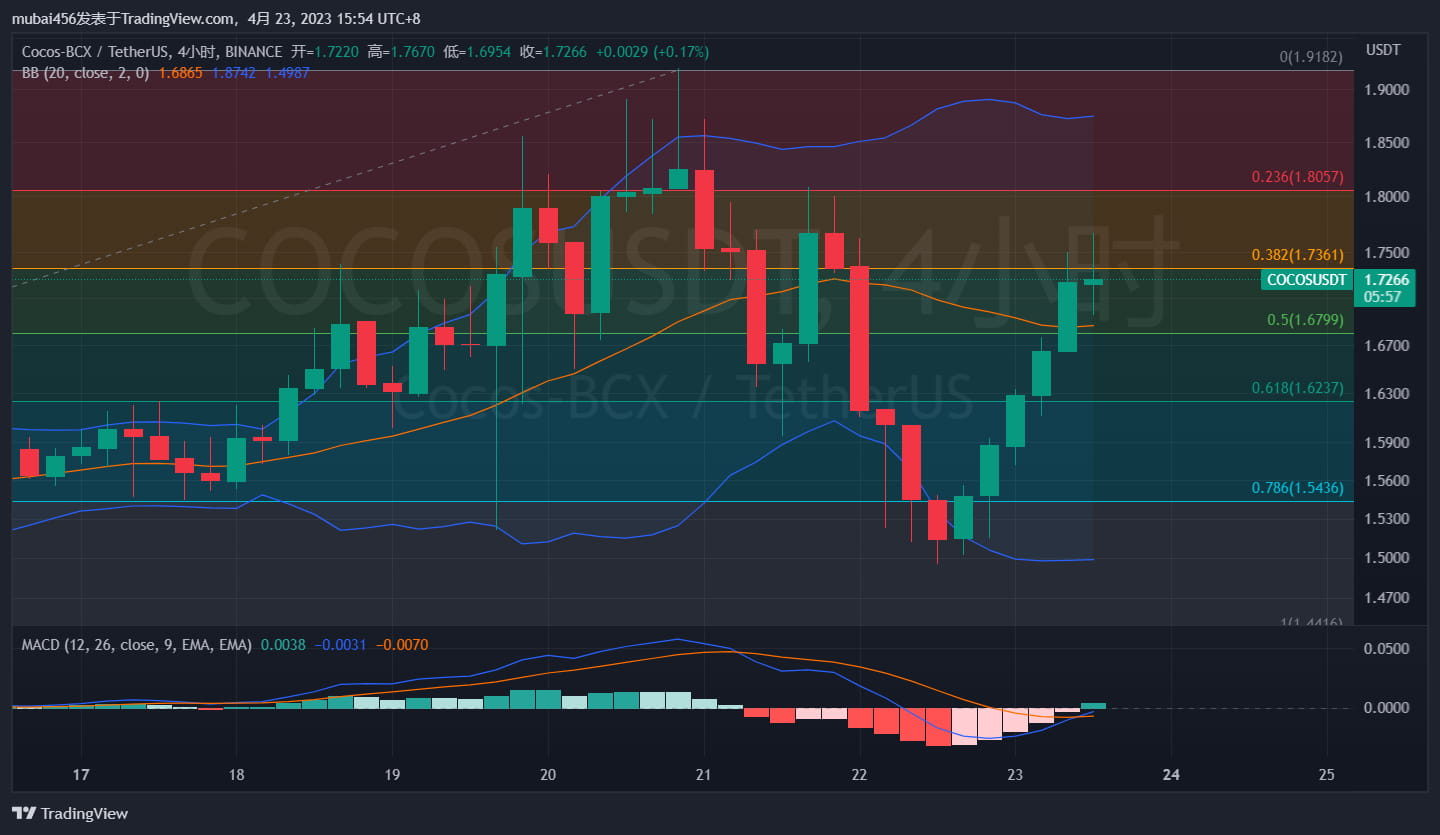Click the 1.4700 price axis label
The width and height of the screenshot is (1440, 835).
(x=1386, y=598)
